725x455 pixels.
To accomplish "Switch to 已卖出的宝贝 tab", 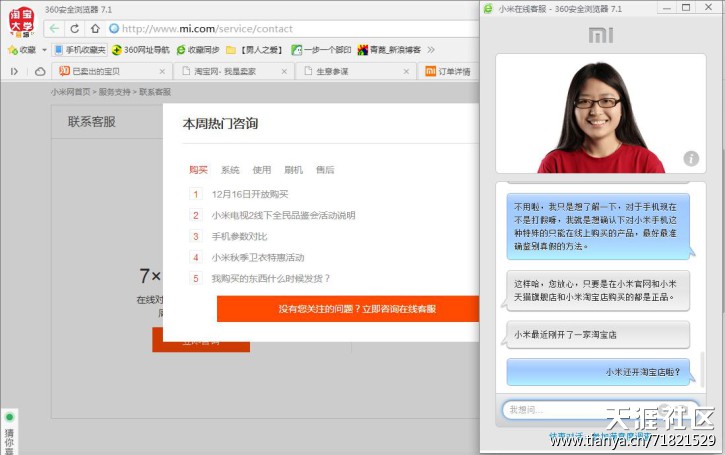I will [111, 71].
